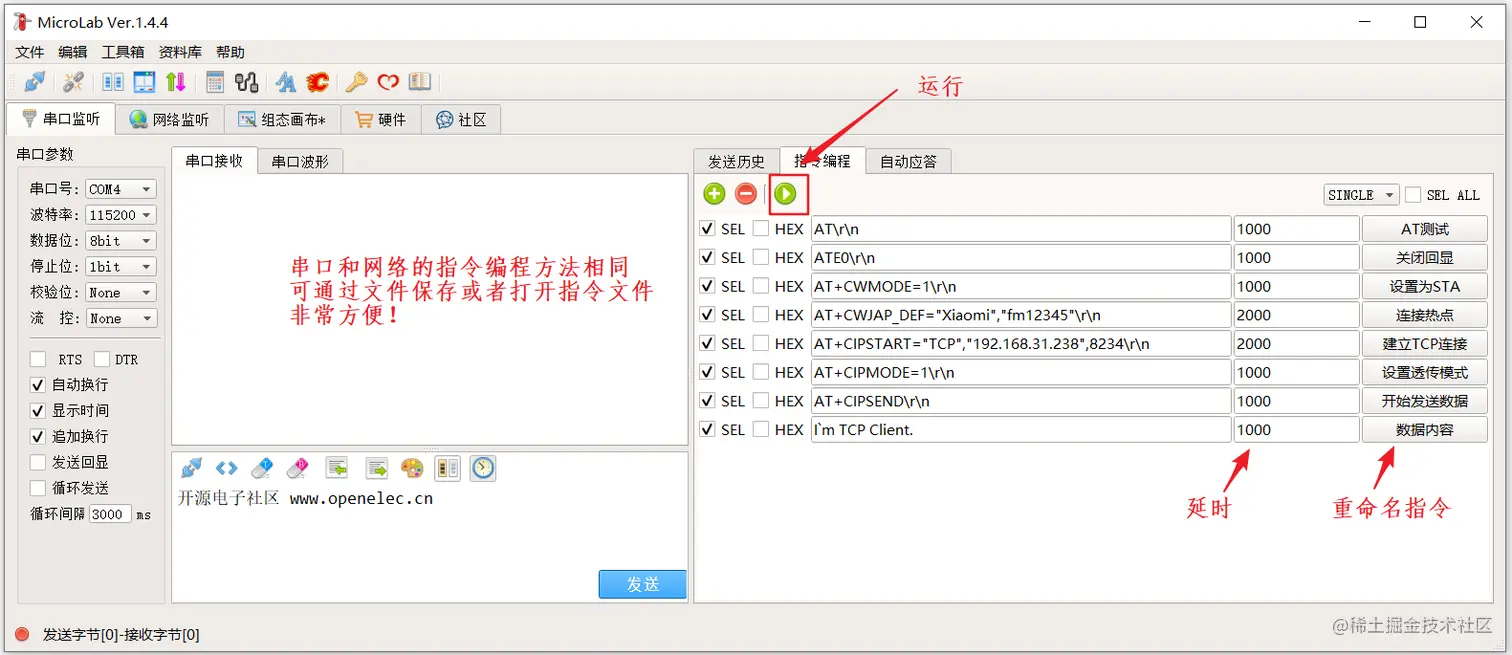Click delay field of AT+CWJAP_DEF row
1512x655 pixels.
point(1296,315)
